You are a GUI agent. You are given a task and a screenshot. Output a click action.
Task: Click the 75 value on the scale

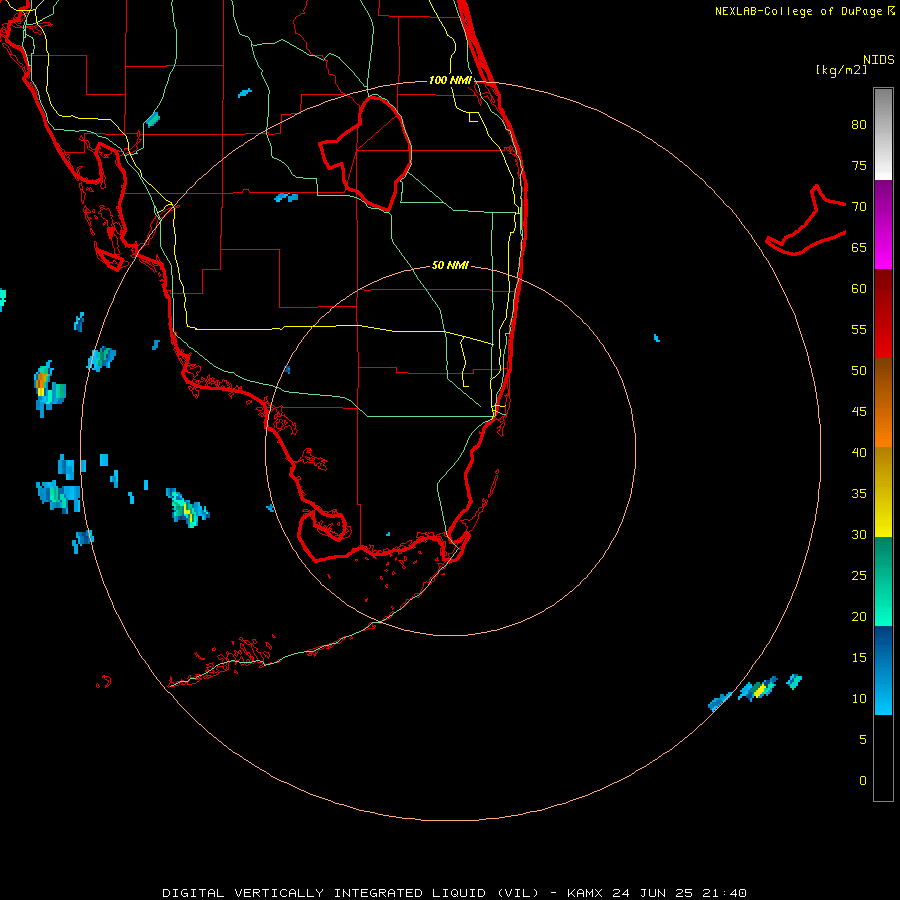859,165
